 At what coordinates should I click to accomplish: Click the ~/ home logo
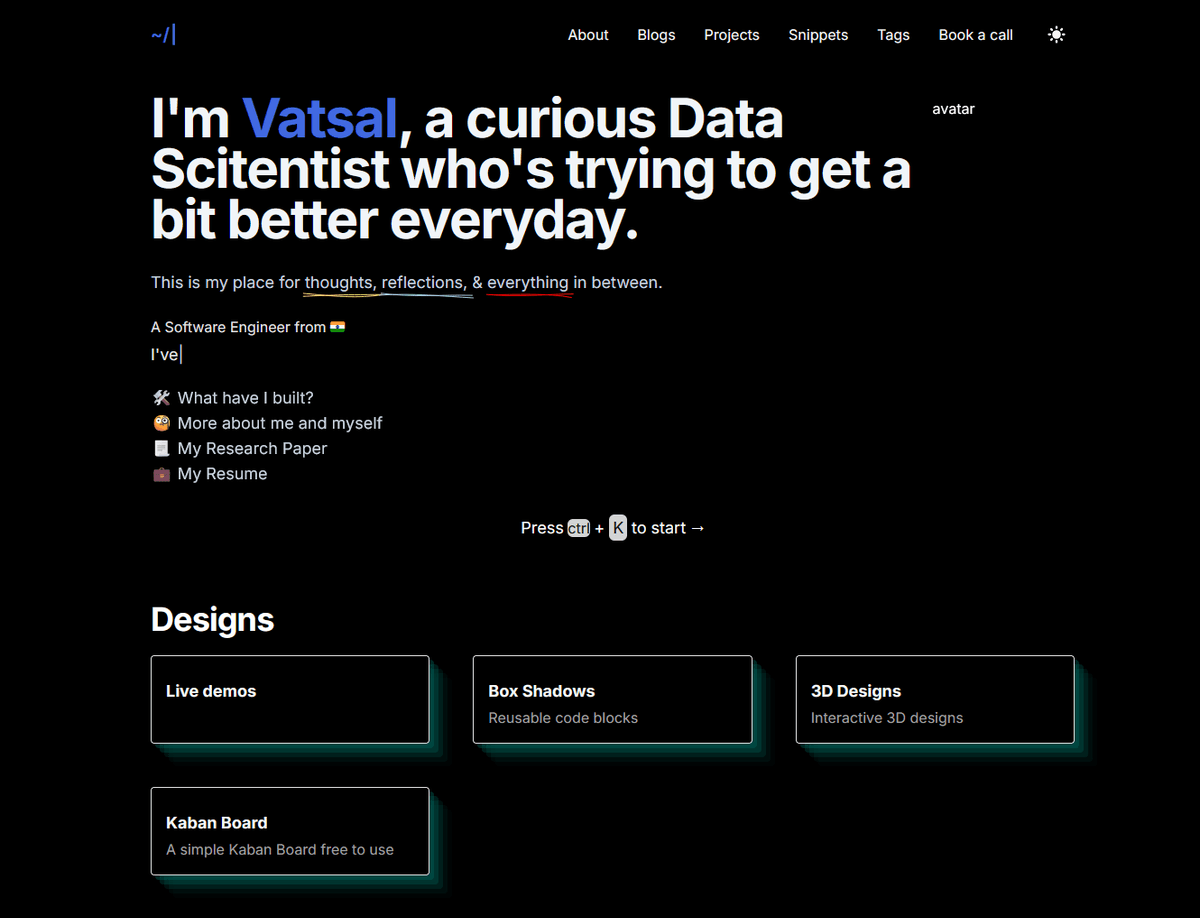[163, 35]
